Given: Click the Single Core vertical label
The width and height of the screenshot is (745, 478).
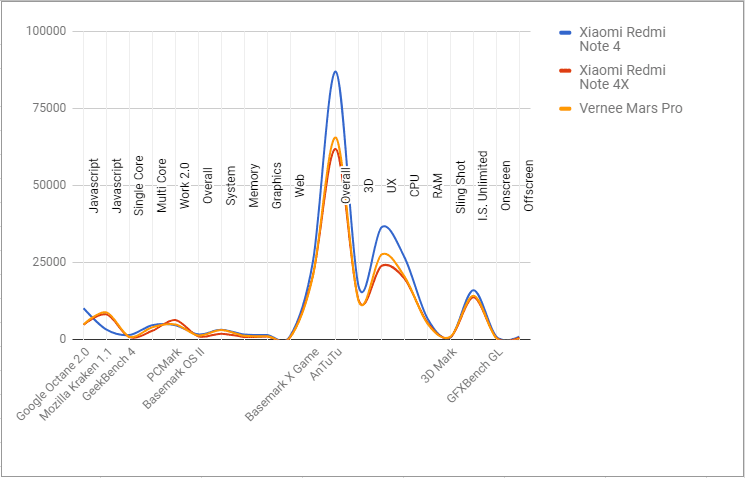Looking at the screenshot, I should point(139,186).
